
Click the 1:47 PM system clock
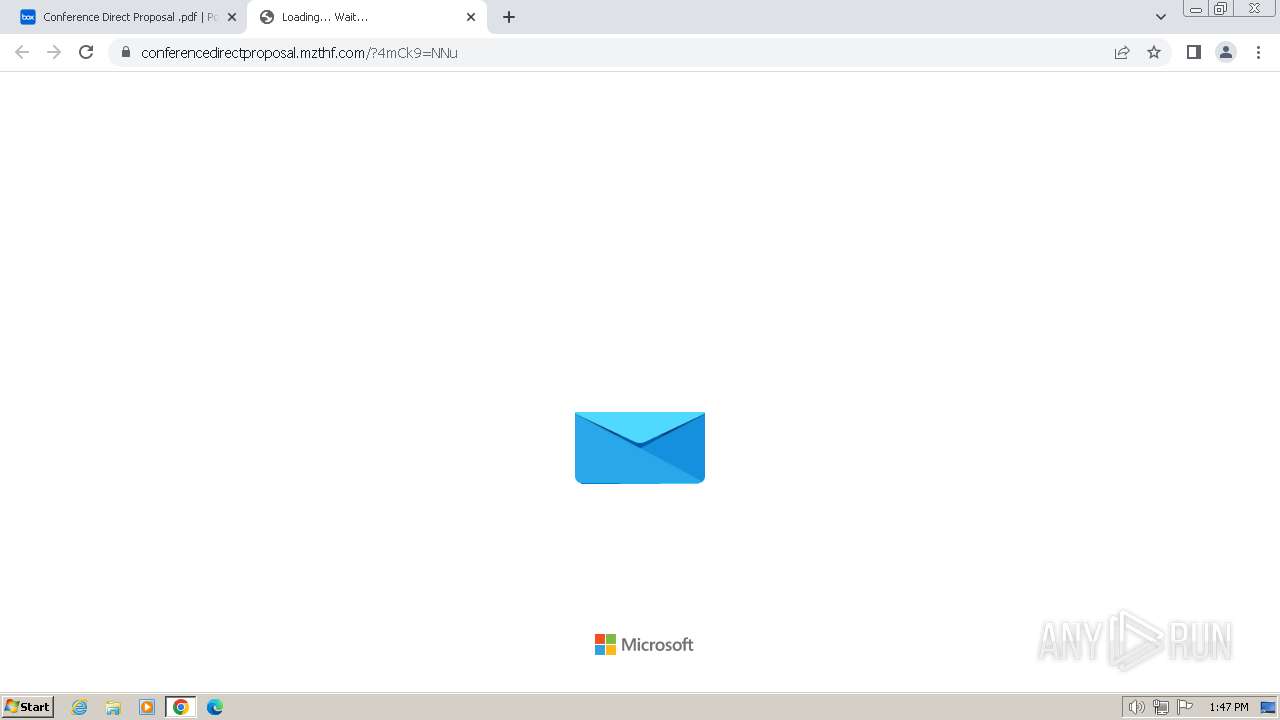click(x=1229, y=707)
